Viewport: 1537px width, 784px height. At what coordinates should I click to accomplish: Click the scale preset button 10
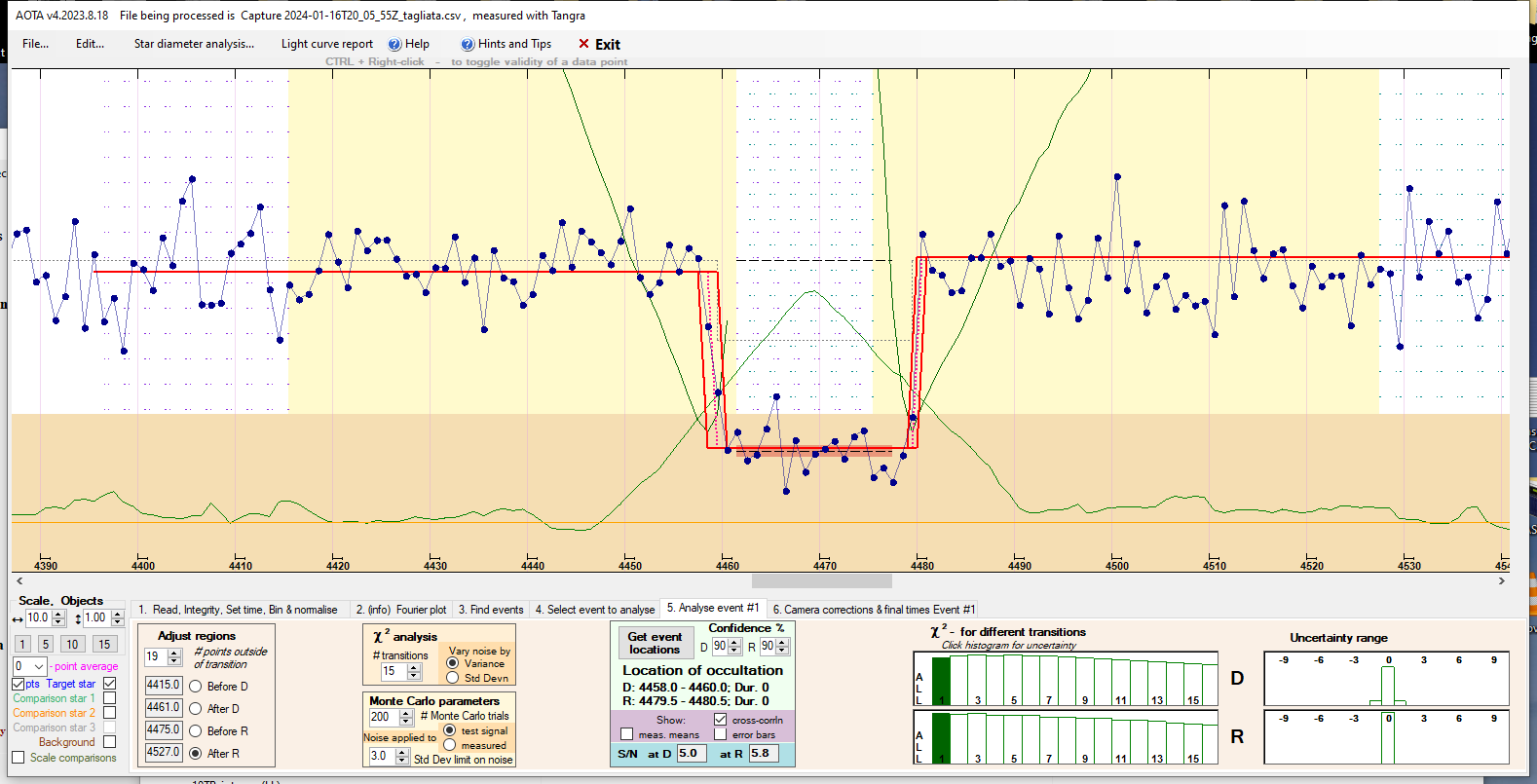[72, 644]
